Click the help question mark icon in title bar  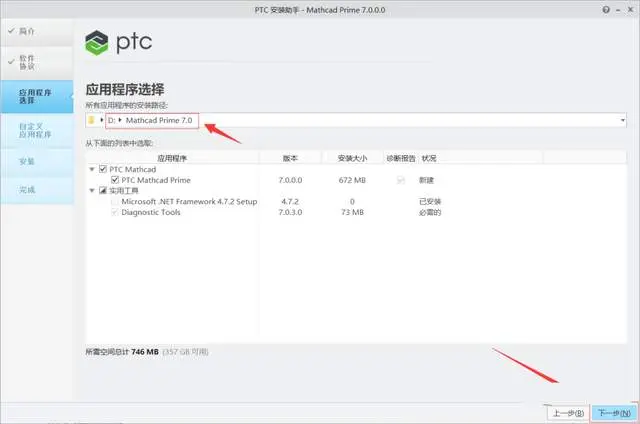606,10
